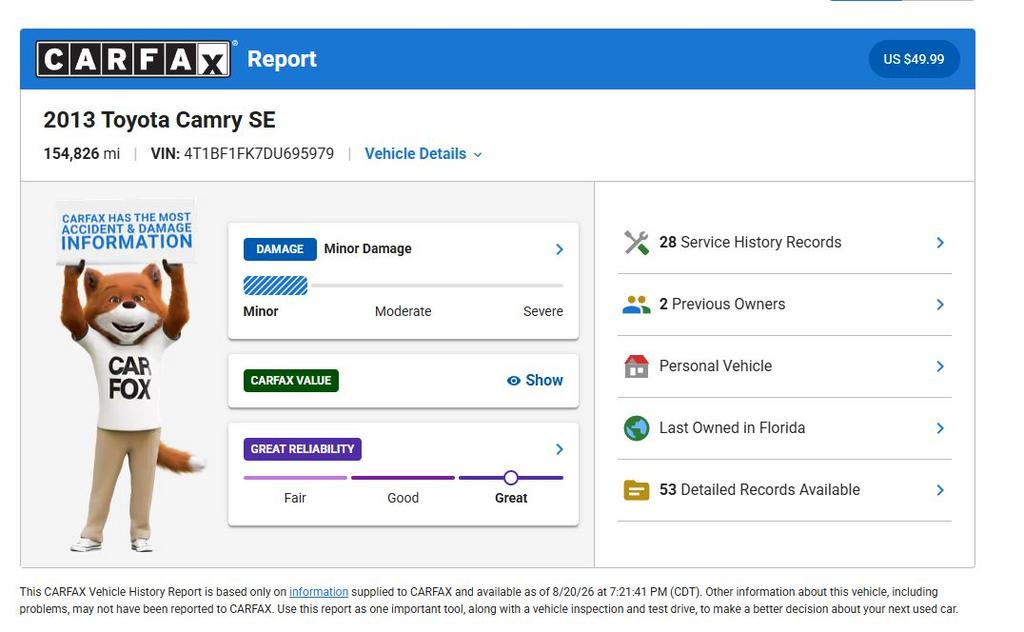Expand the Personal Vehicle chevron
The width and height of the screenshot is (1024, 632).
[940, 366]
